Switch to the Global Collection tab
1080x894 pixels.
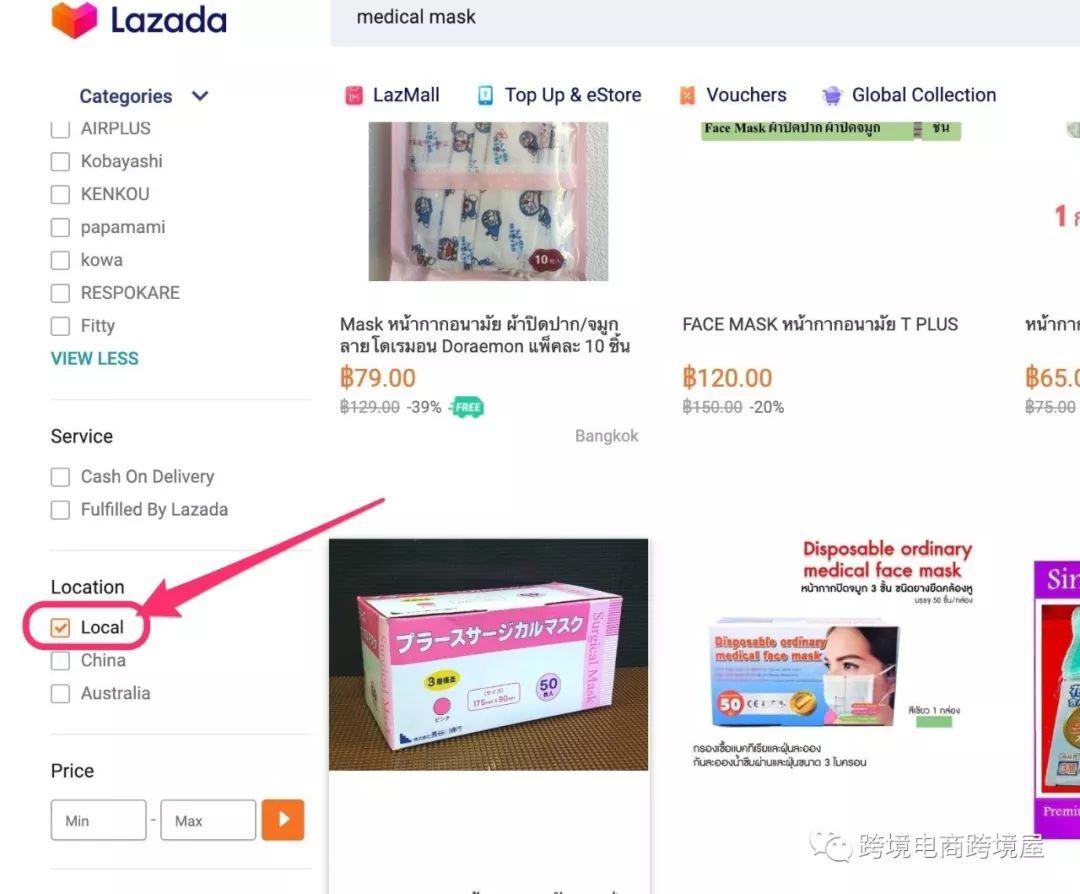tap(924, 95)
